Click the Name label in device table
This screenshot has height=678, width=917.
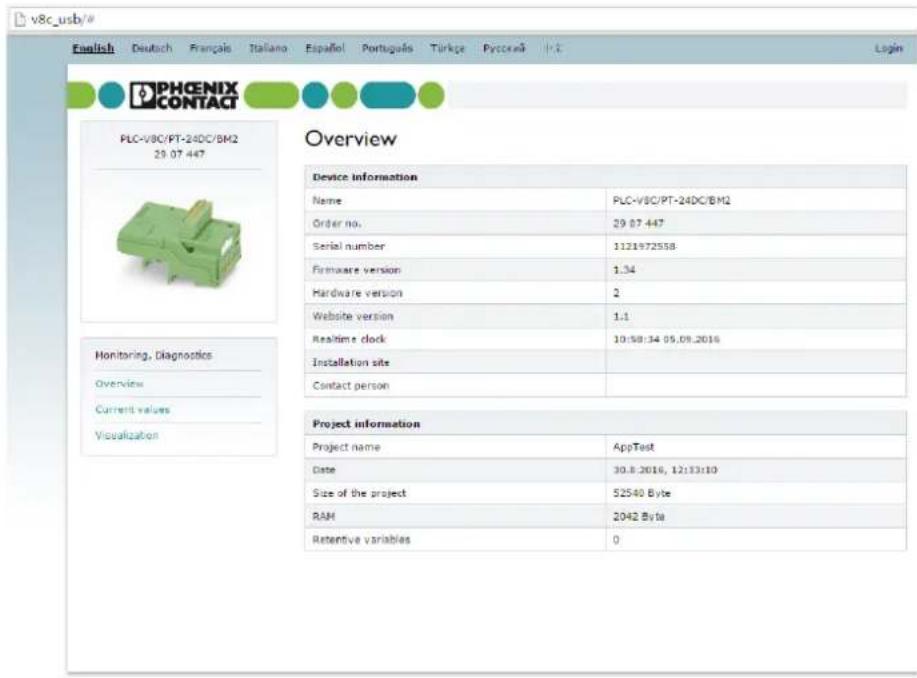(327, 200)
